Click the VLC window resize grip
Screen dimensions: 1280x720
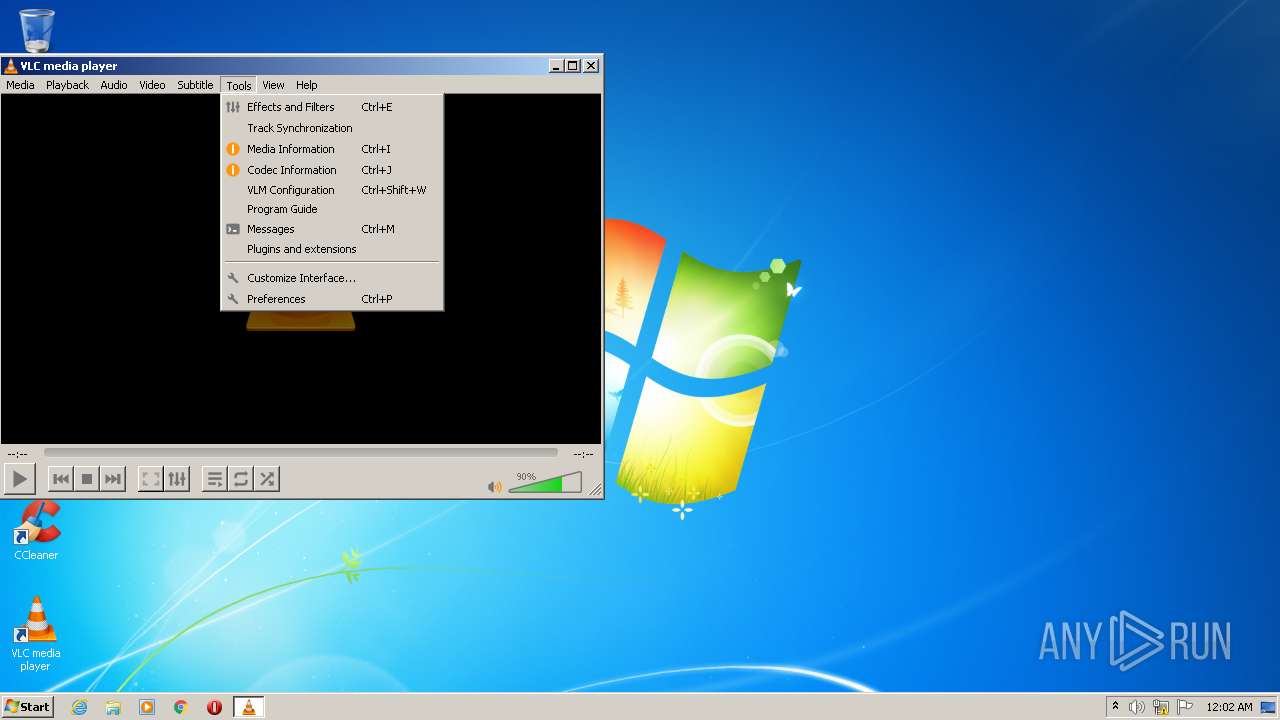pos(596,490)
